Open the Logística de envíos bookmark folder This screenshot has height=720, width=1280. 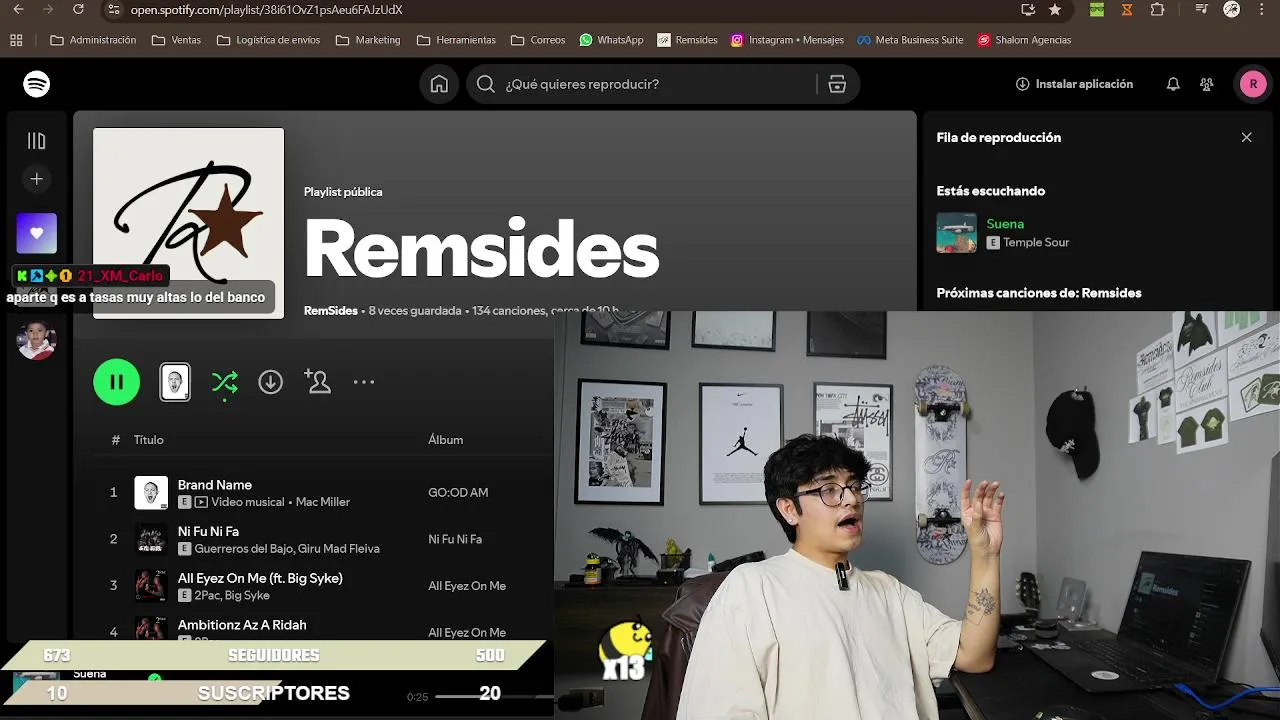[268, 40]
